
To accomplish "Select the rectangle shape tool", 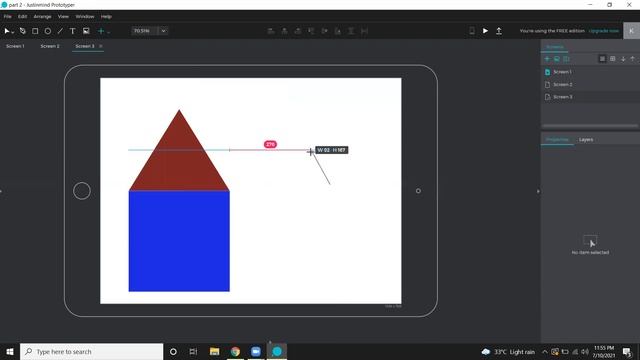I will click(x=35, y=31).
